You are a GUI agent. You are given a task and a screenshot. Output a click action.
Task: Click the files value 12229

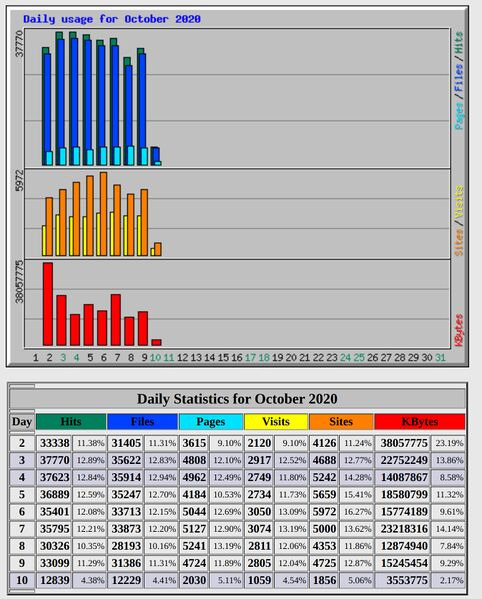point(126,580)
